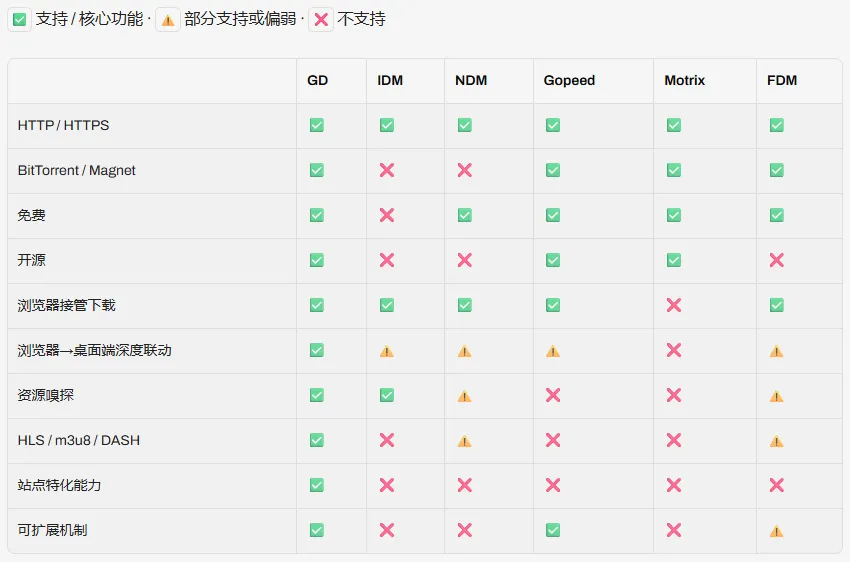Click the 资源嗅探 row label
Image resolution: width=850 pixels, height=562 pixels.
[46, 395]
